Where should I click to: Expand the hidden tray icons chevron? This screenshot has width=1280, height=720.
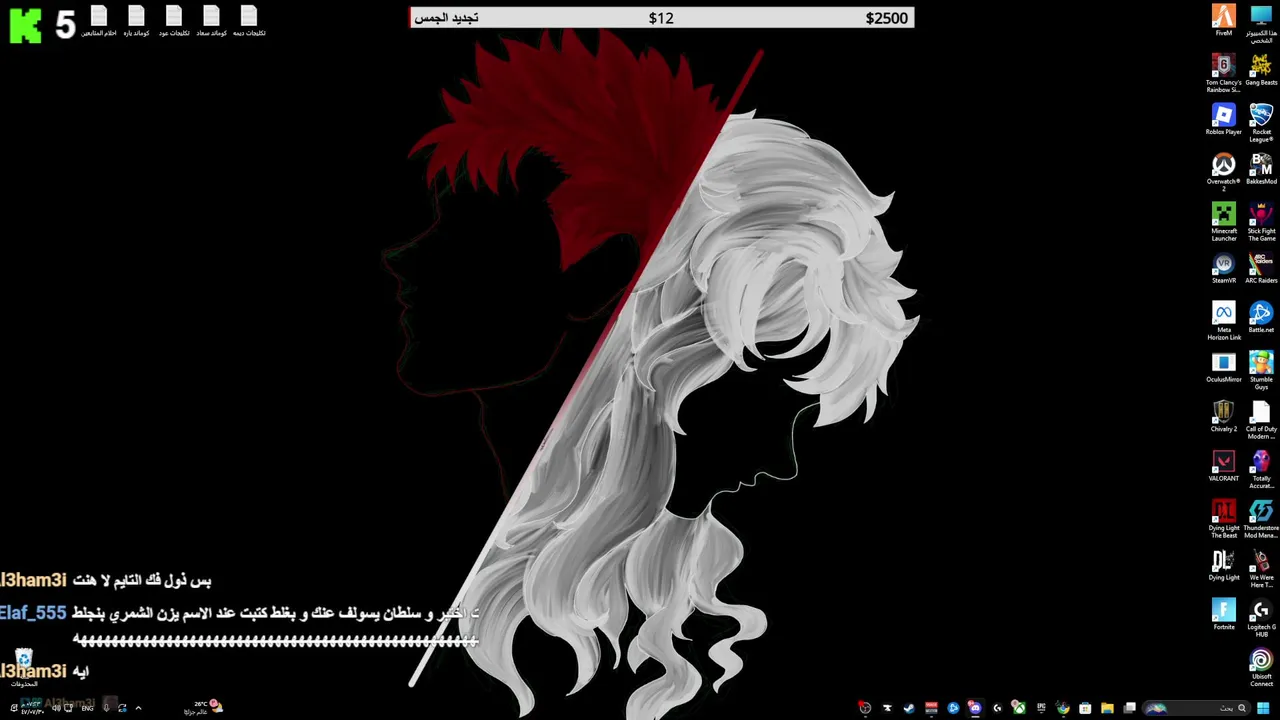click(138, 708)
